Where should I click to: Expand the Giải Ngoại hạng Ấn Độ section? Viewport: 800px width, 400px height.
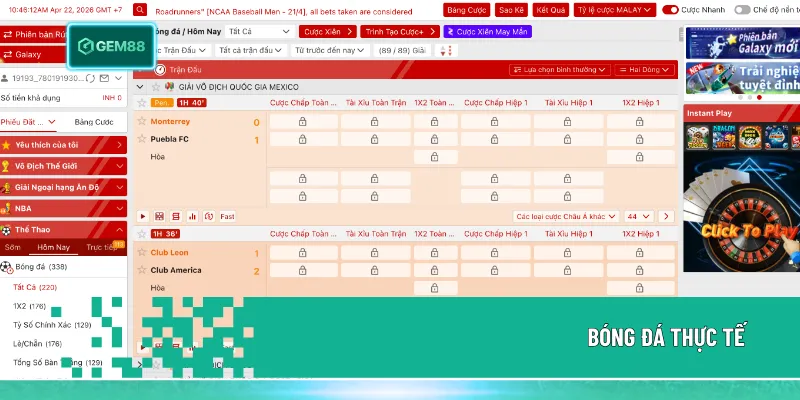point(63,187)
